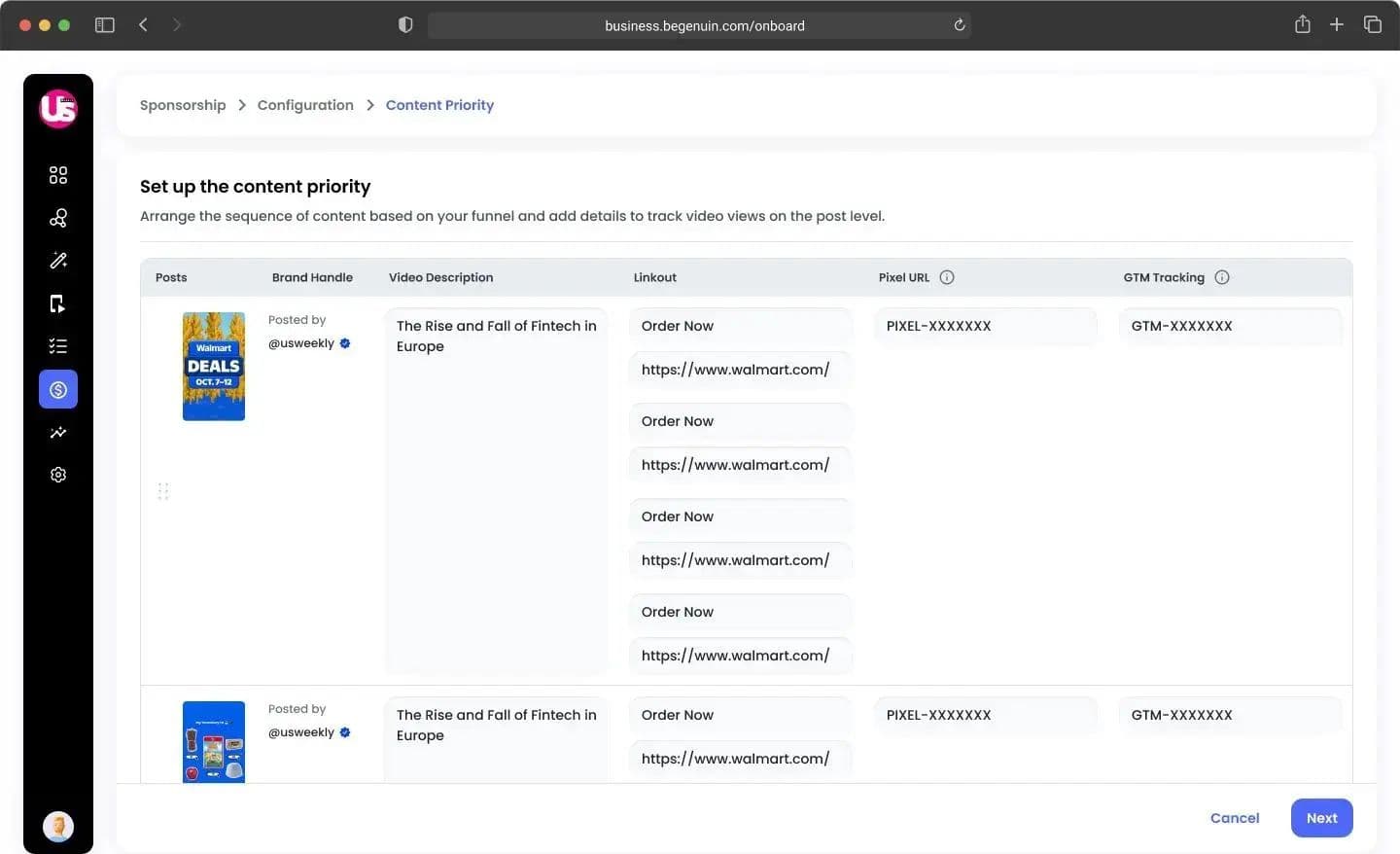Viewport: 1400px width, 854px height.
Task: Click the Cancel button
Action: [x=1235, y=818]
